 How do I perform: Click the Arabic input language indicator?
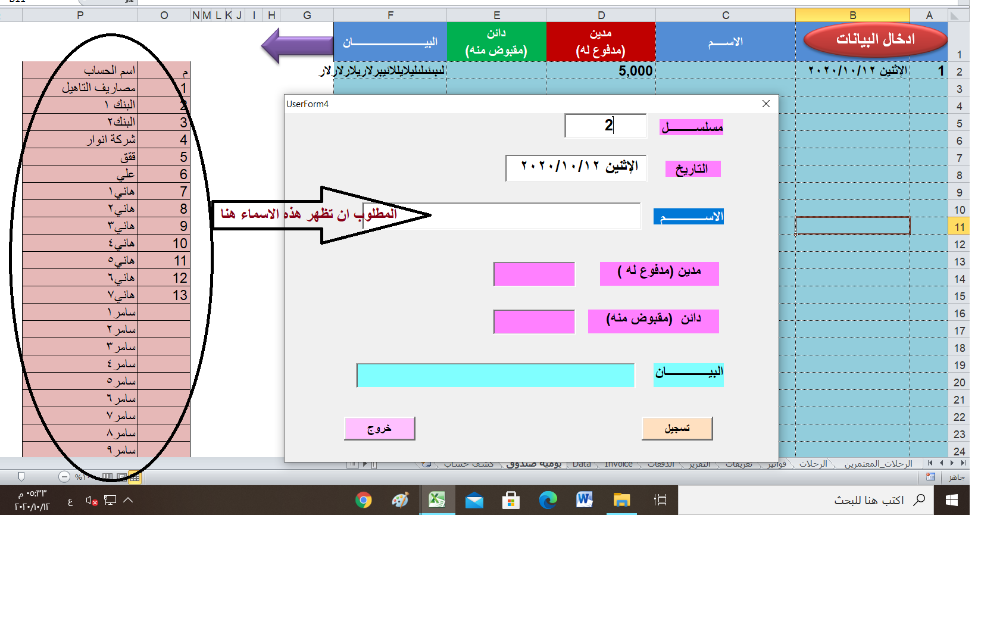(70, 502)
